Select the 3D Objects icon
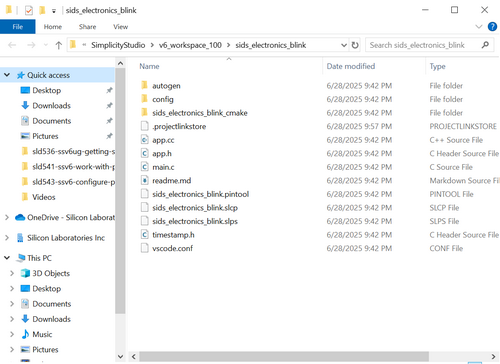Viewport: 500px width, 364px height. [x=25, y=273]
